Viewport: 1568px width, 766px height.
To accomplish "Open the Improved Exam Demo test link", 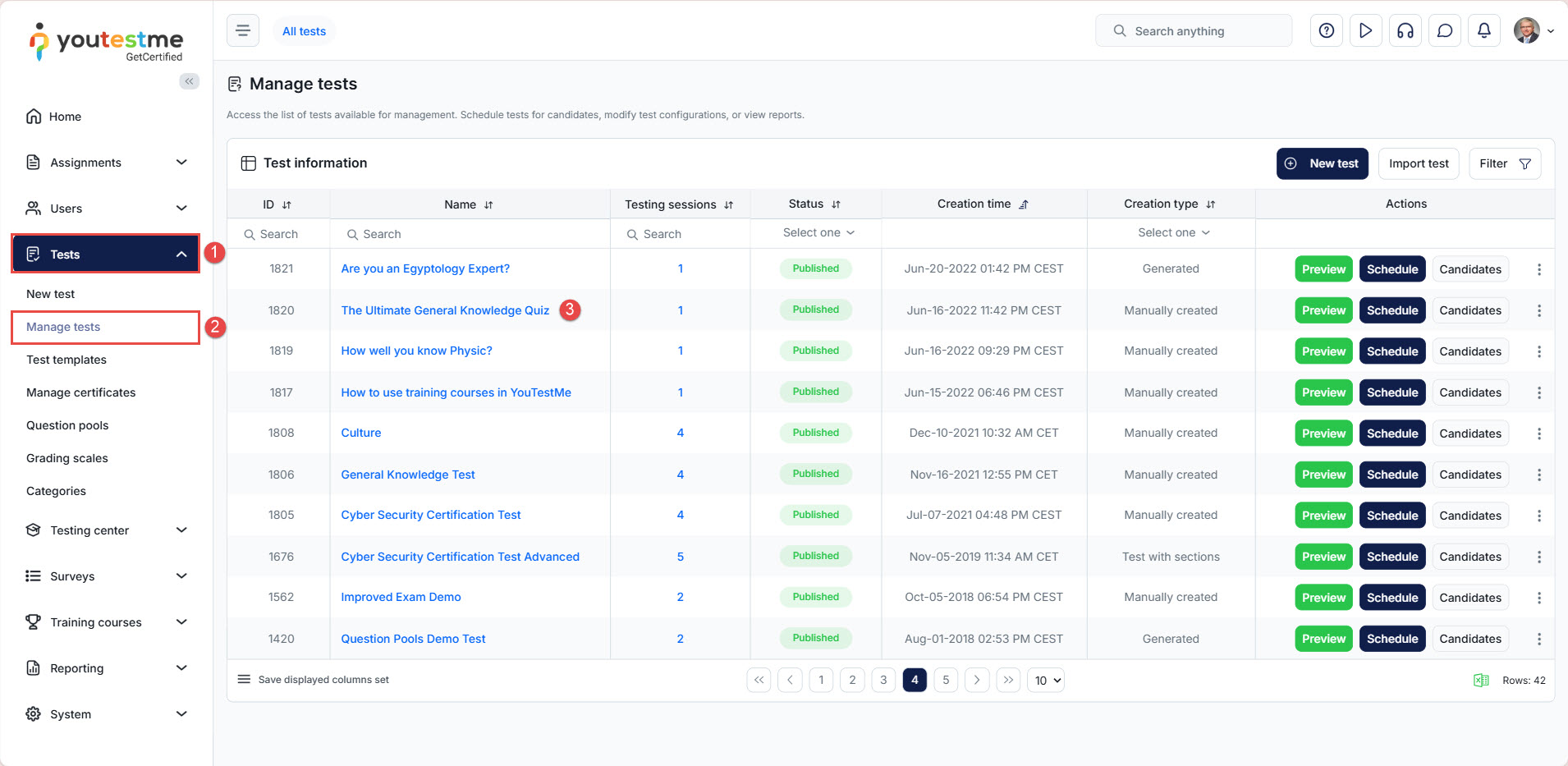I will point(401,597).
